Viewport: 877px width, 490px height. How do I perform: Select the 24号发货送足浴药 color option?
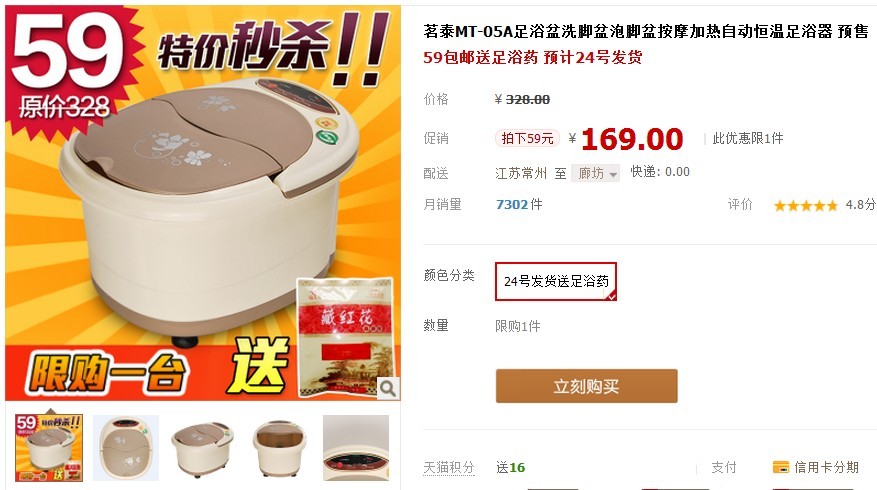[x=556, y=281]
